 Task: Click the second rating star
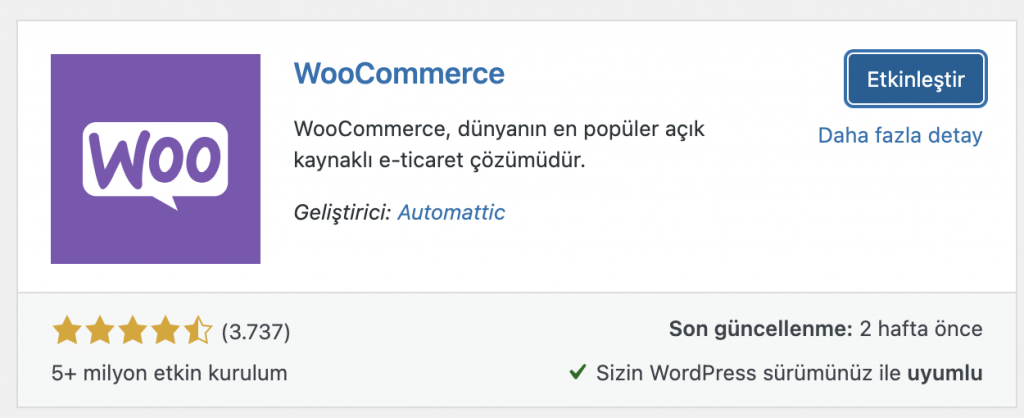pyautogui.click(x=100, y=329)
